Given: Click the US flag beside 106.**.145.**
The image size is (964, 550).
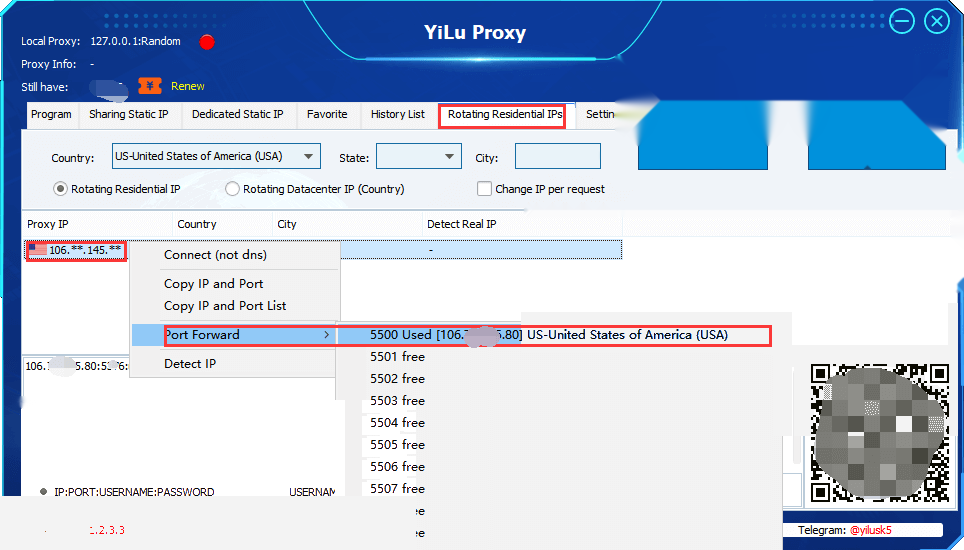Looking at the screenshot, I should pos(38,249).
